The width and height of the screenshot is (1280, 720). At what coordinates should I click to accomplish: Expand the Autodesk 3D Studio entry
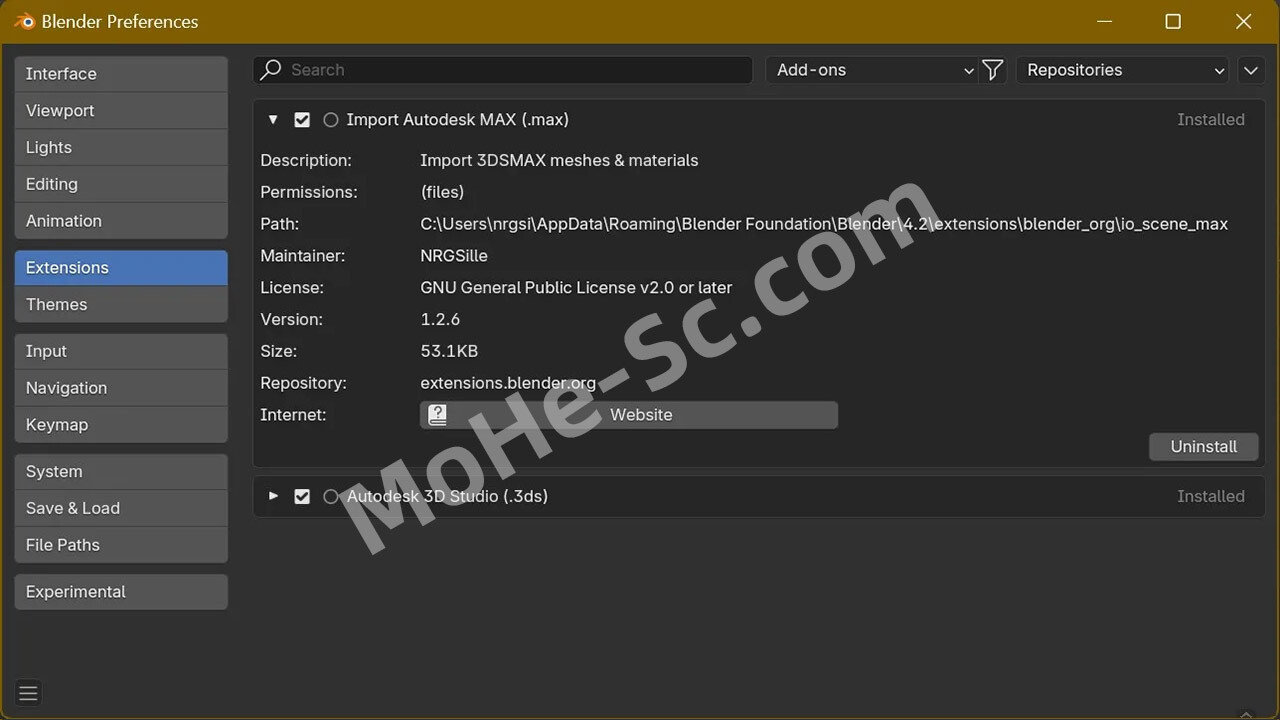273,496
